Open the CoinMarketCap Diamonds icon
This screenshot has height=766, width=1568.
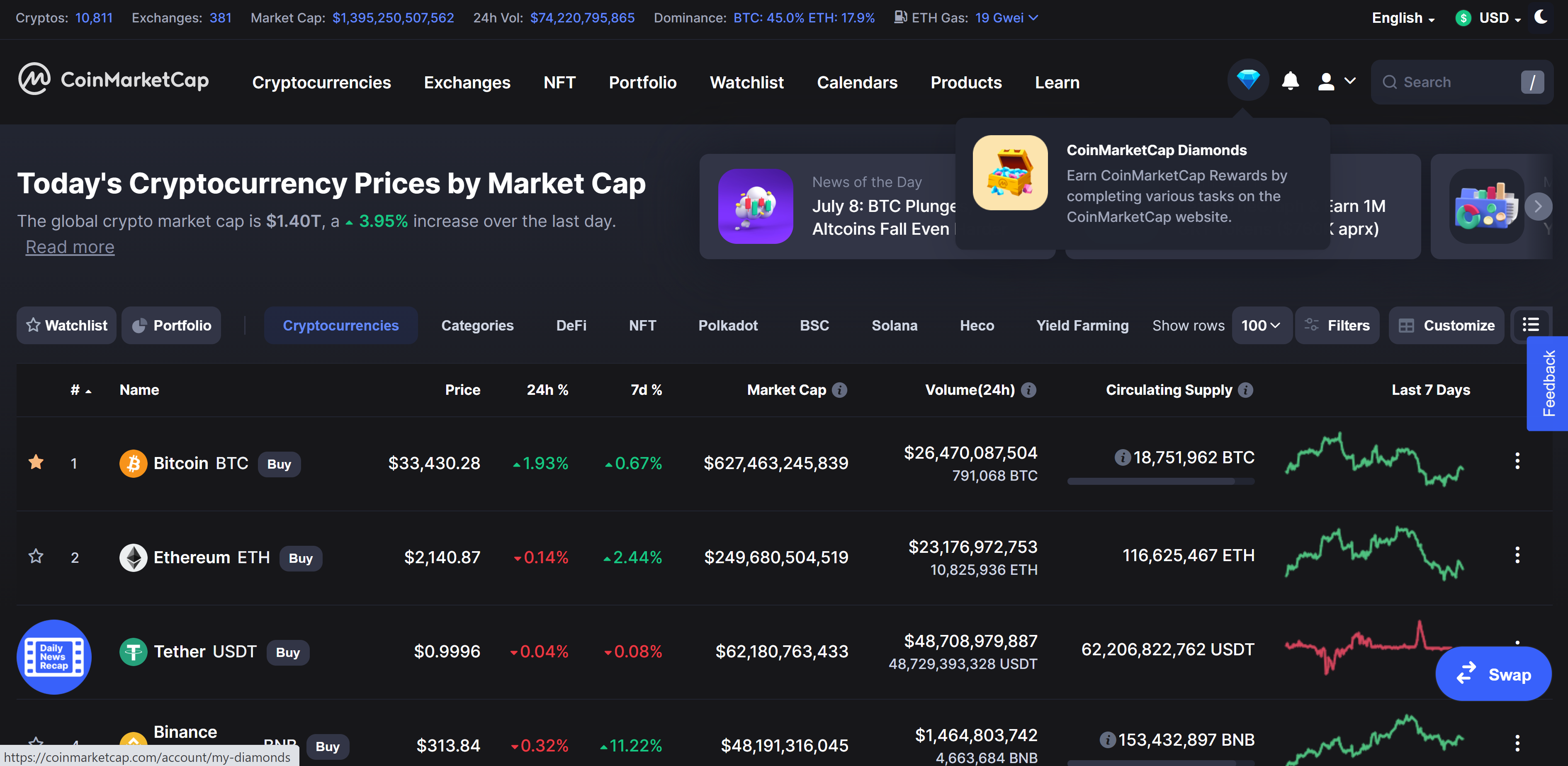click(1248, 80)
